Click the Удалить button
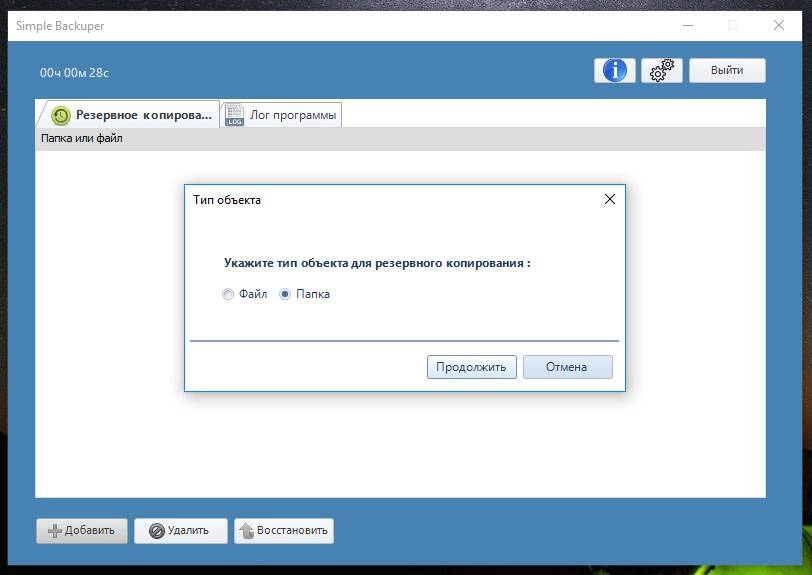 click(x=181, y=531)
